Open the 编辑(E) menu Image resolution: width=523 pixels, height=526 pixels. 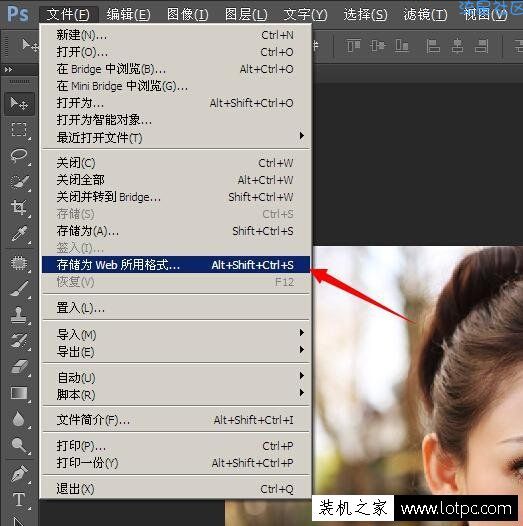(128, 14)
